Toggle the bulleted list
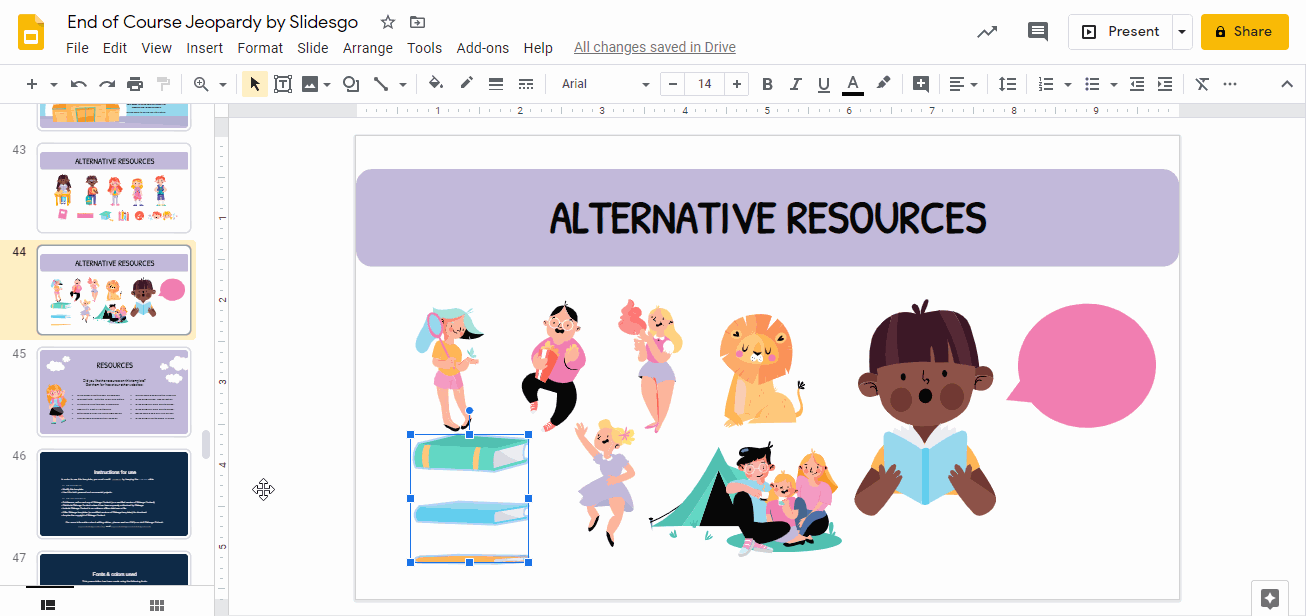 tap(1093, 84)
